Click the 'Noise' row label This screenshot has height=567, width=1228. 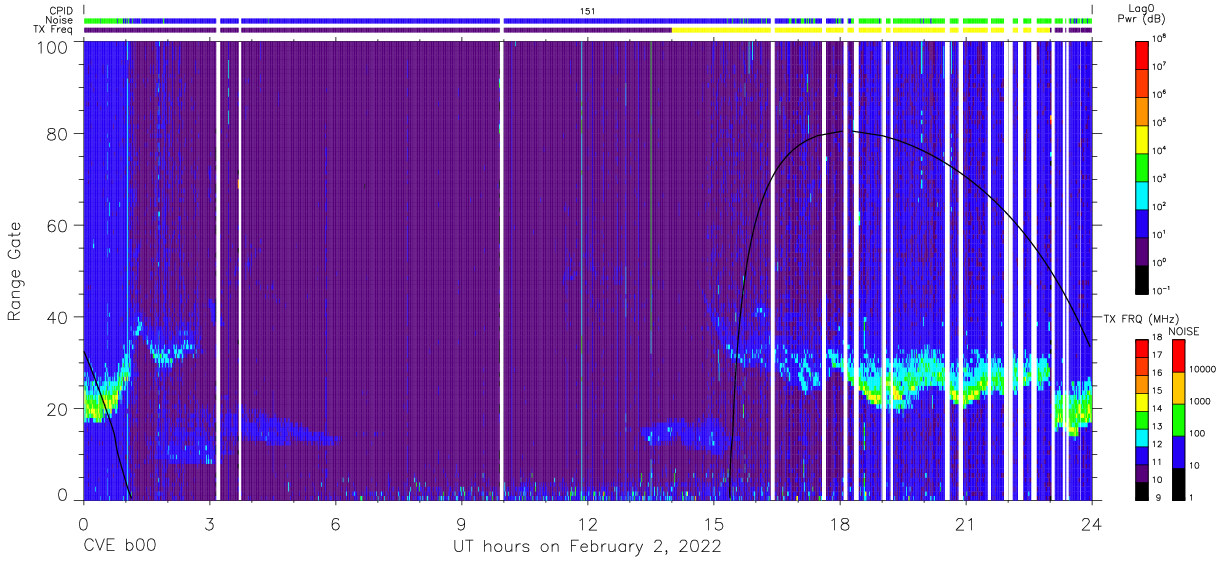[59, 20]
